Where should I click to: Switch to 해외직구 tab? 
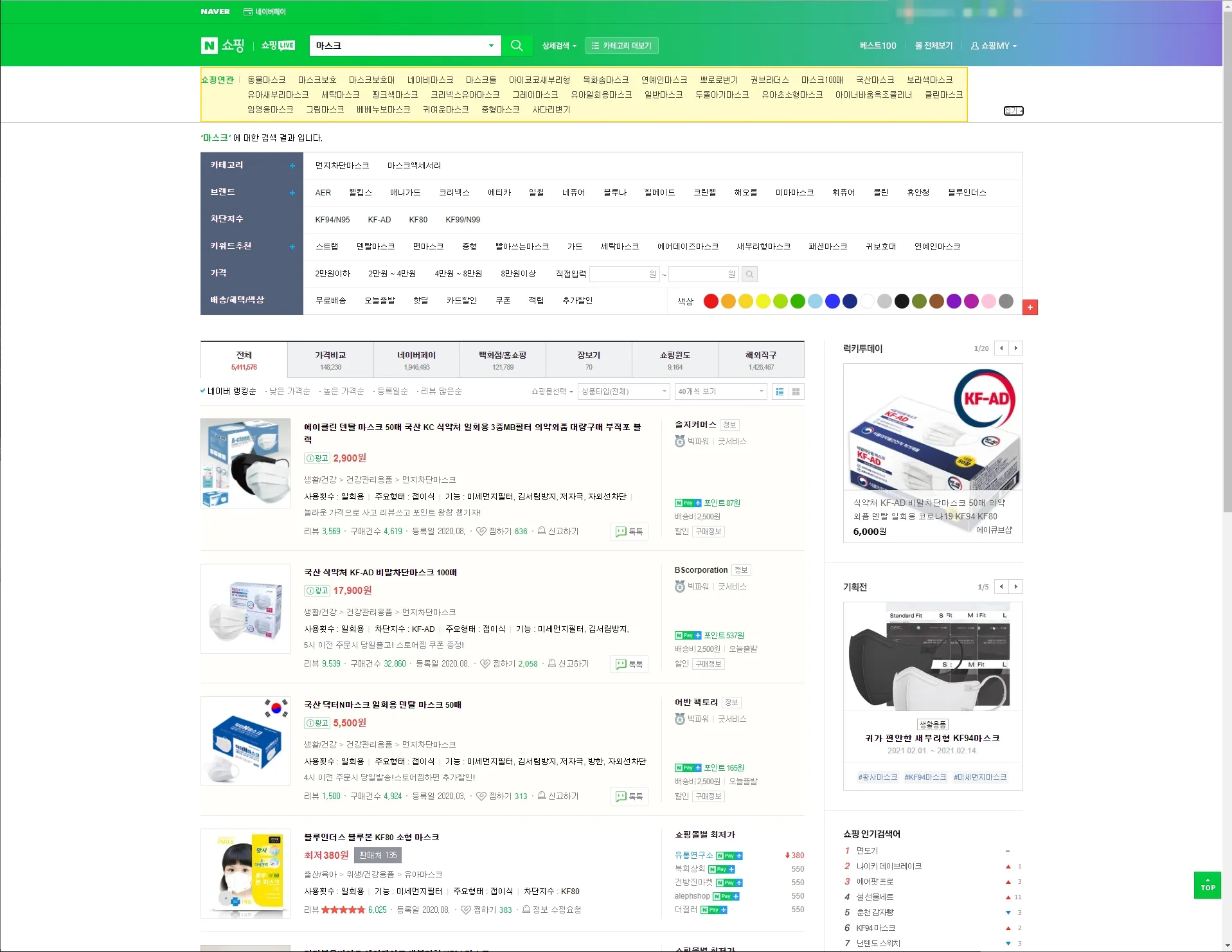(761, 360)
